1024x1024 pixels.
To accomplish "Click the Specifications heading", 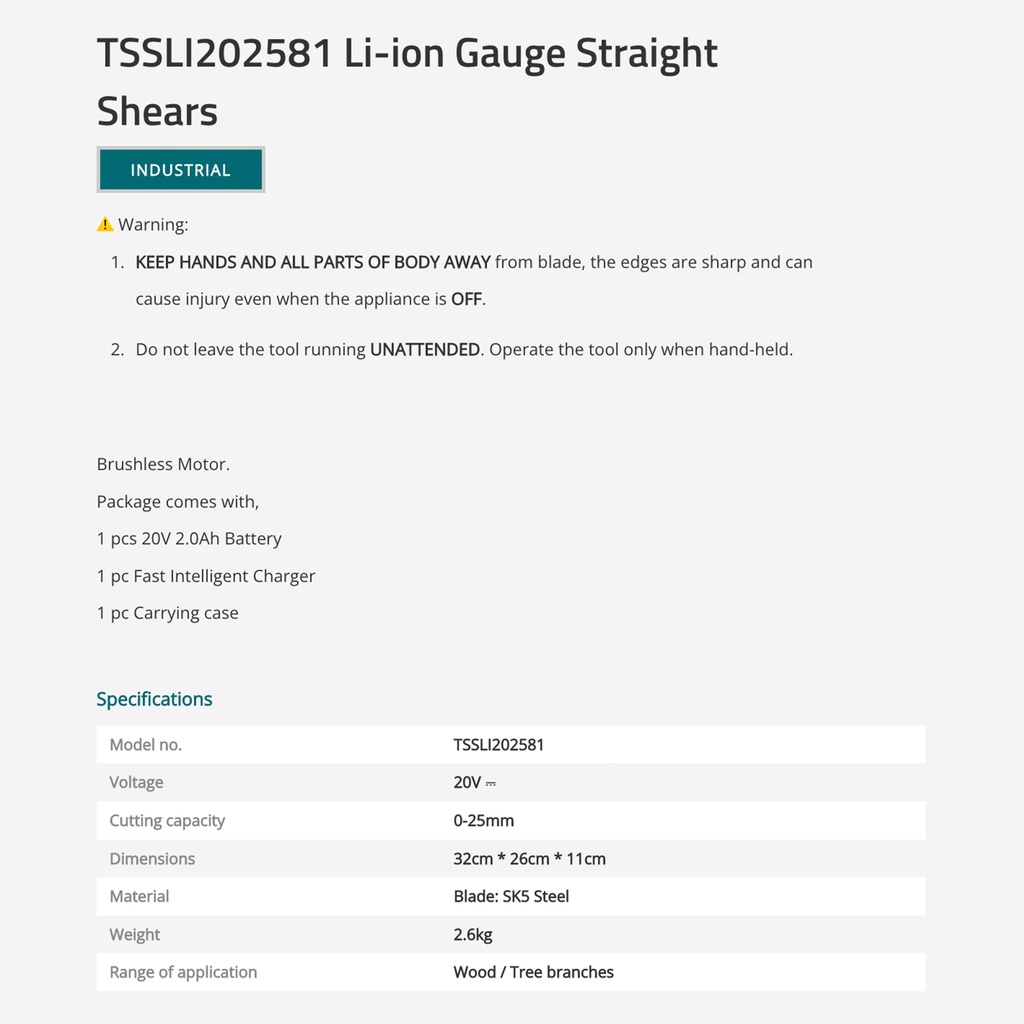I will [x=154, y=699].
